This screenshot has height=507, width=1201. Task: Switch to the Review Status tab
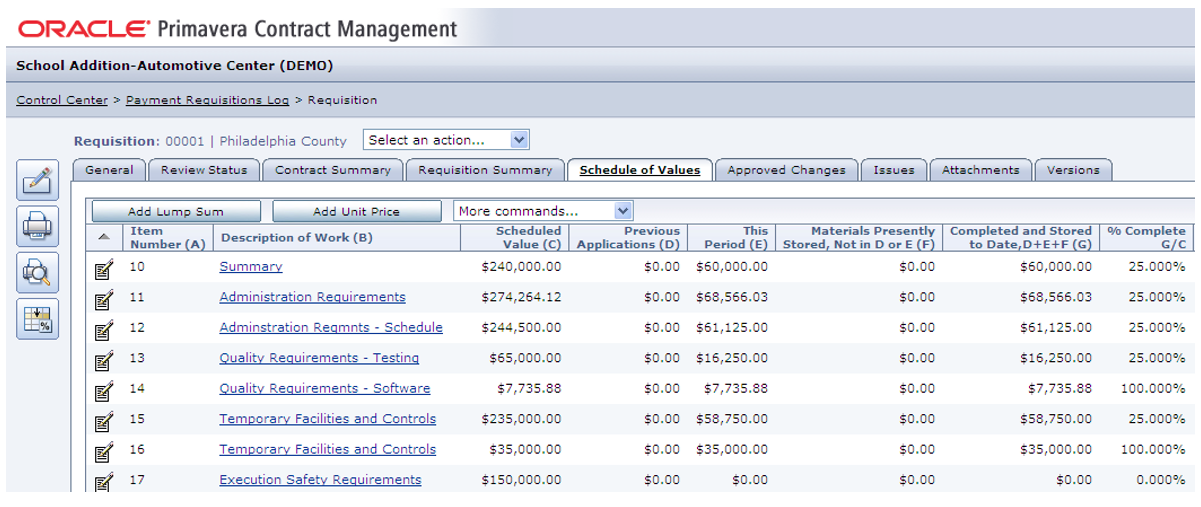[x=204, y=170]
